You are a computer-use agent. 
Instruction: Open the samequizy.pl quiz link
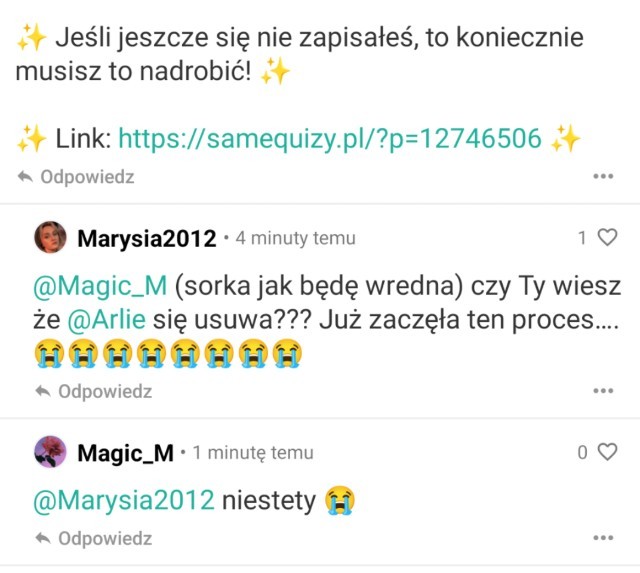(x=330, y=139)
